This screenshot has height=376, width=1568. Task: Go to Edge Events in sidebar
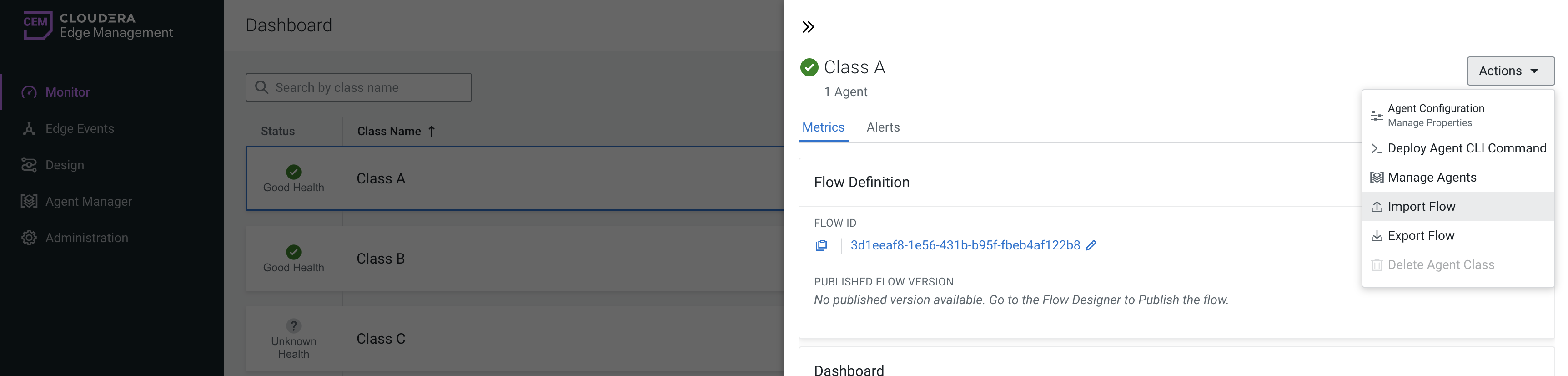[x=79, y=128]
